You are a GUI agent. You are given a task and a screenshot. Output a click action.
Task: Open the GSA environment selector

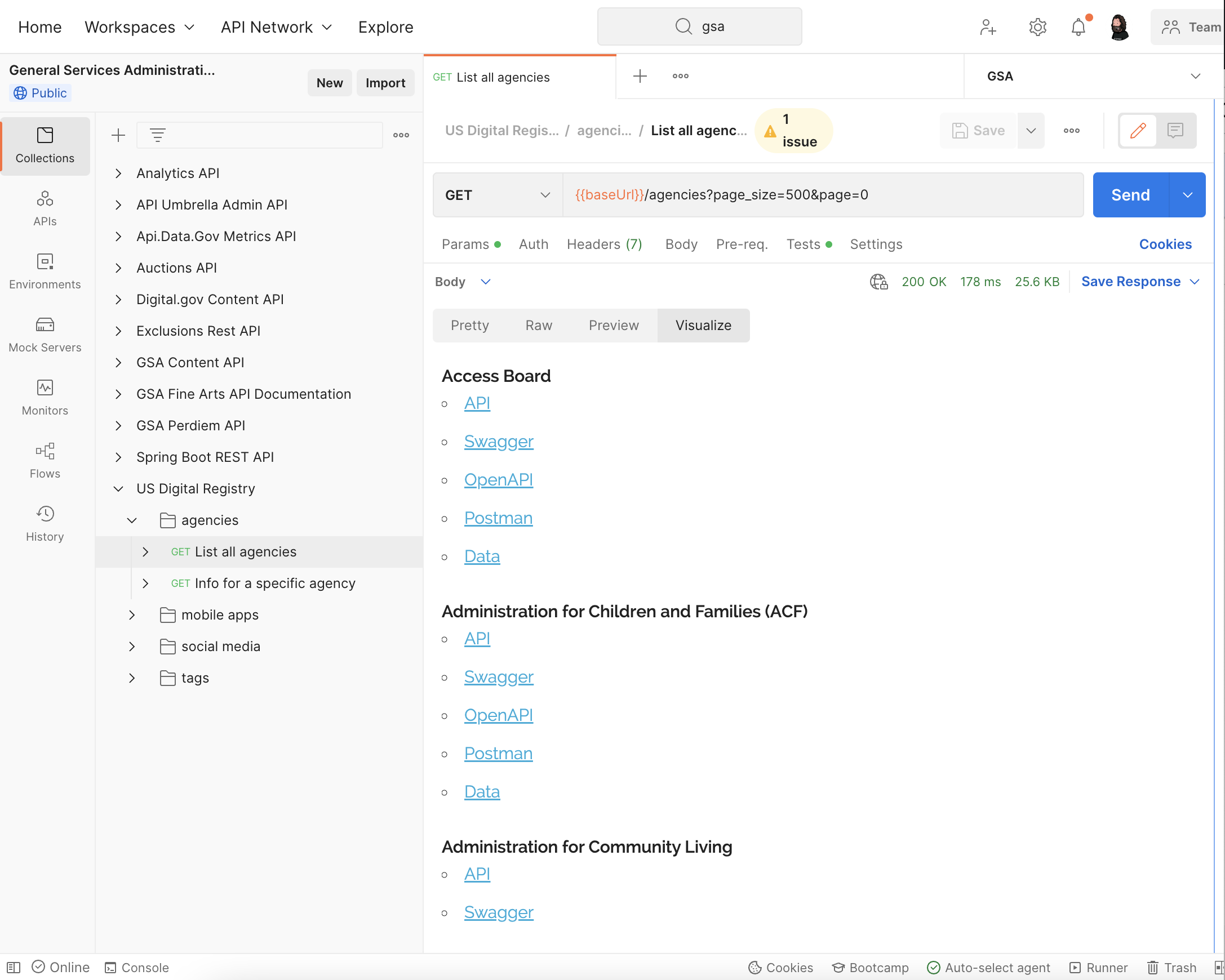click(1093, 76)
